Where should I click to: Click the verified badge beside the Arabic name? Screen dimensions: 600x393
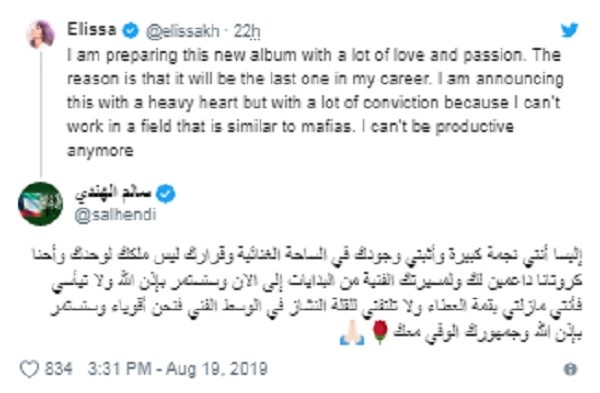tap(166, 194)
